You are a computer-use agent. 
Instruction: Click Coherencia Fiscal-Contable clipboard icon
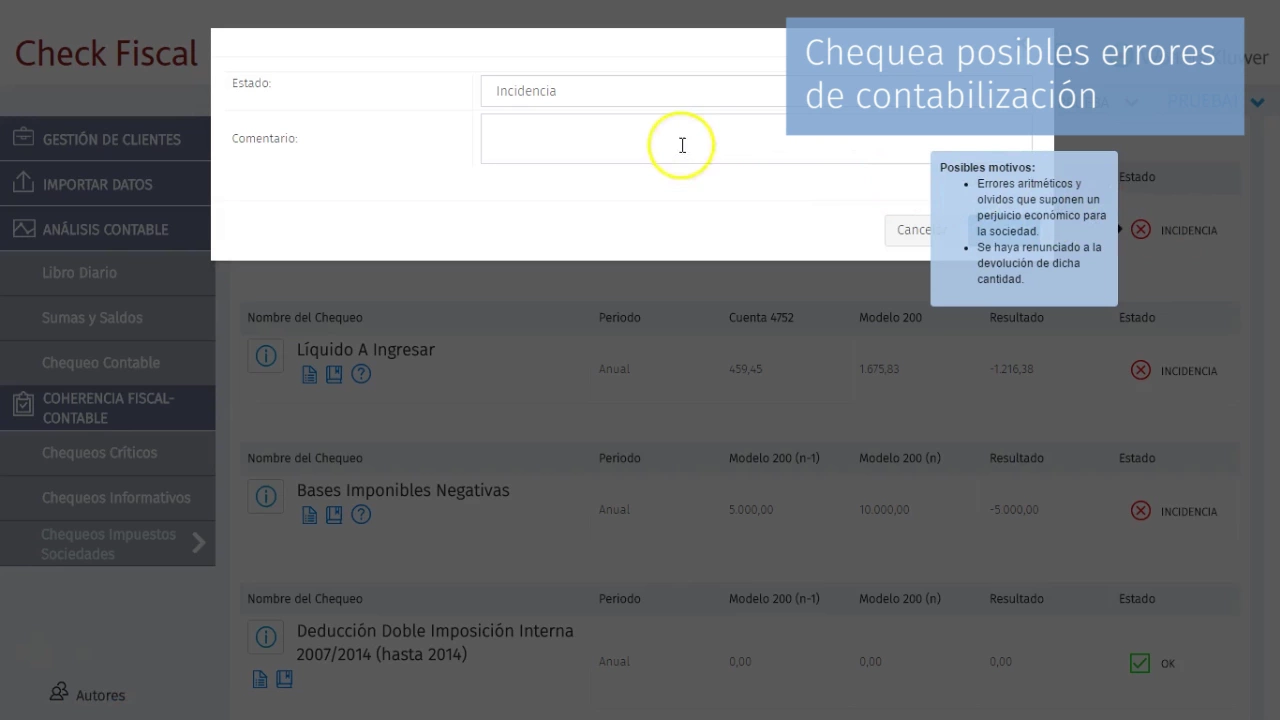pos(23,405)
